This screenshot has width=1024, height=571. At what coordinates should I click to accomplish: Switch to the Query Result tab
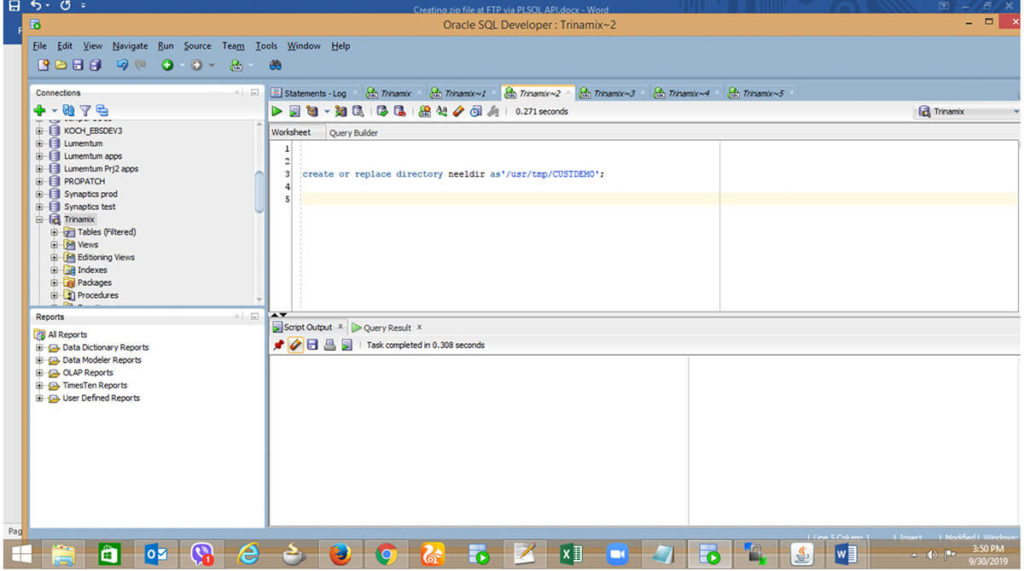[387, 328]
